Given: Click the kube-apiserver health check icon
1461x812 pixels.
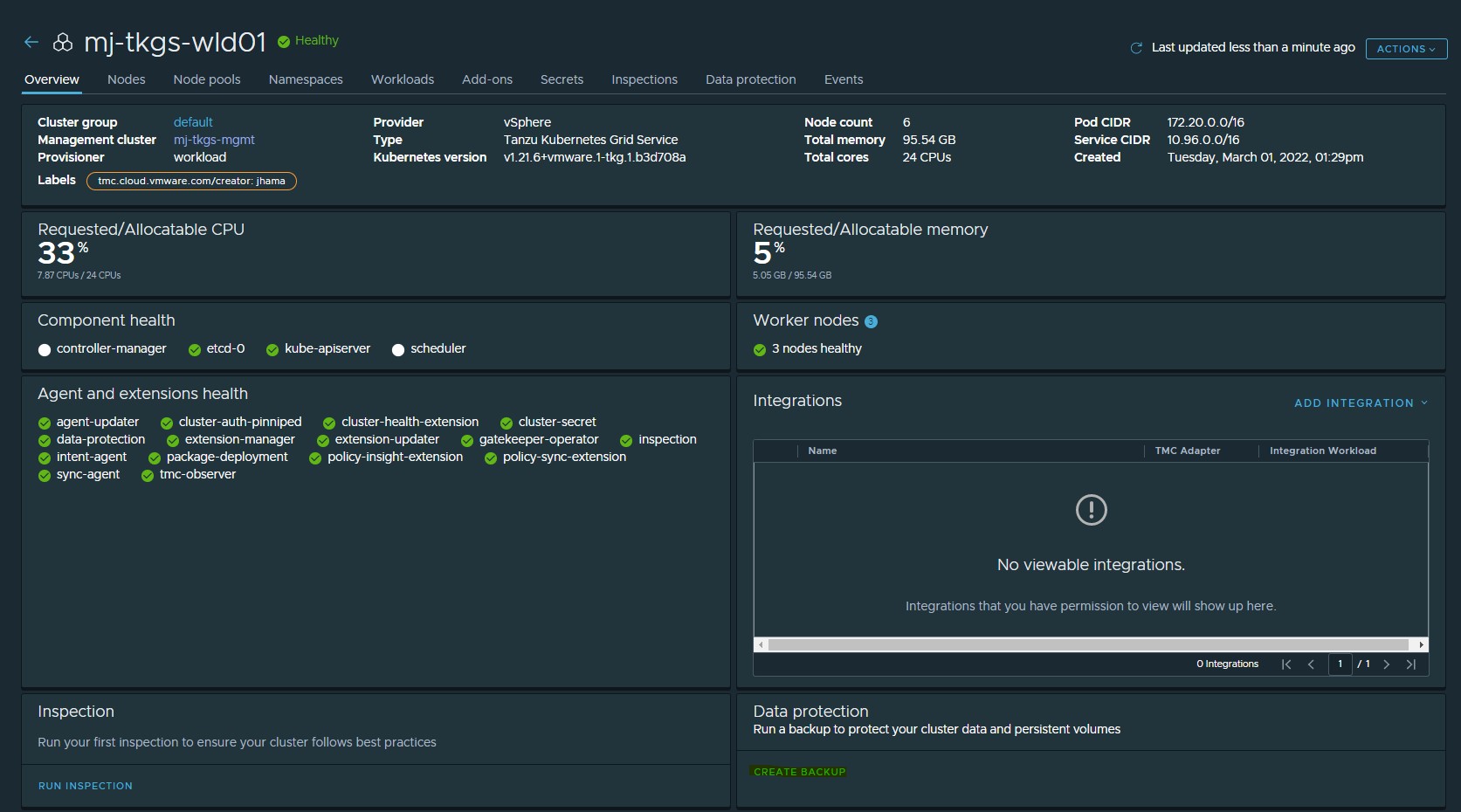Looking at the screenshot, I should click(272, 350).
